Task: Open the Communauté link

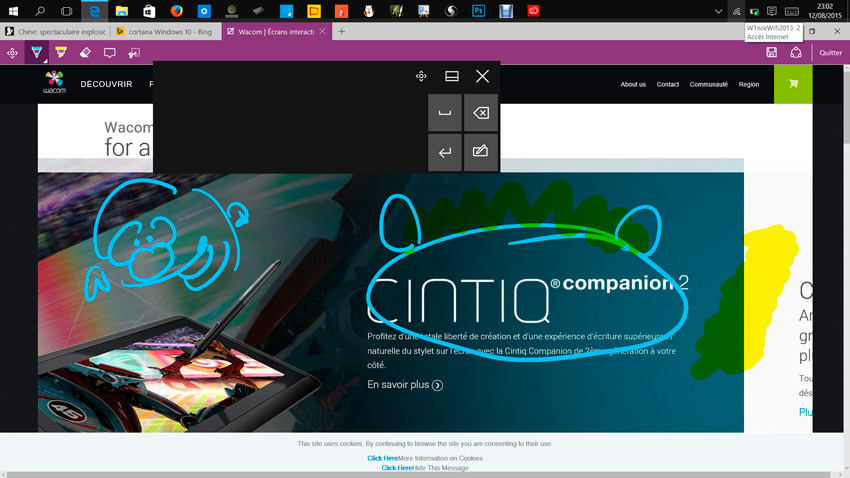Action: (709, 85)
